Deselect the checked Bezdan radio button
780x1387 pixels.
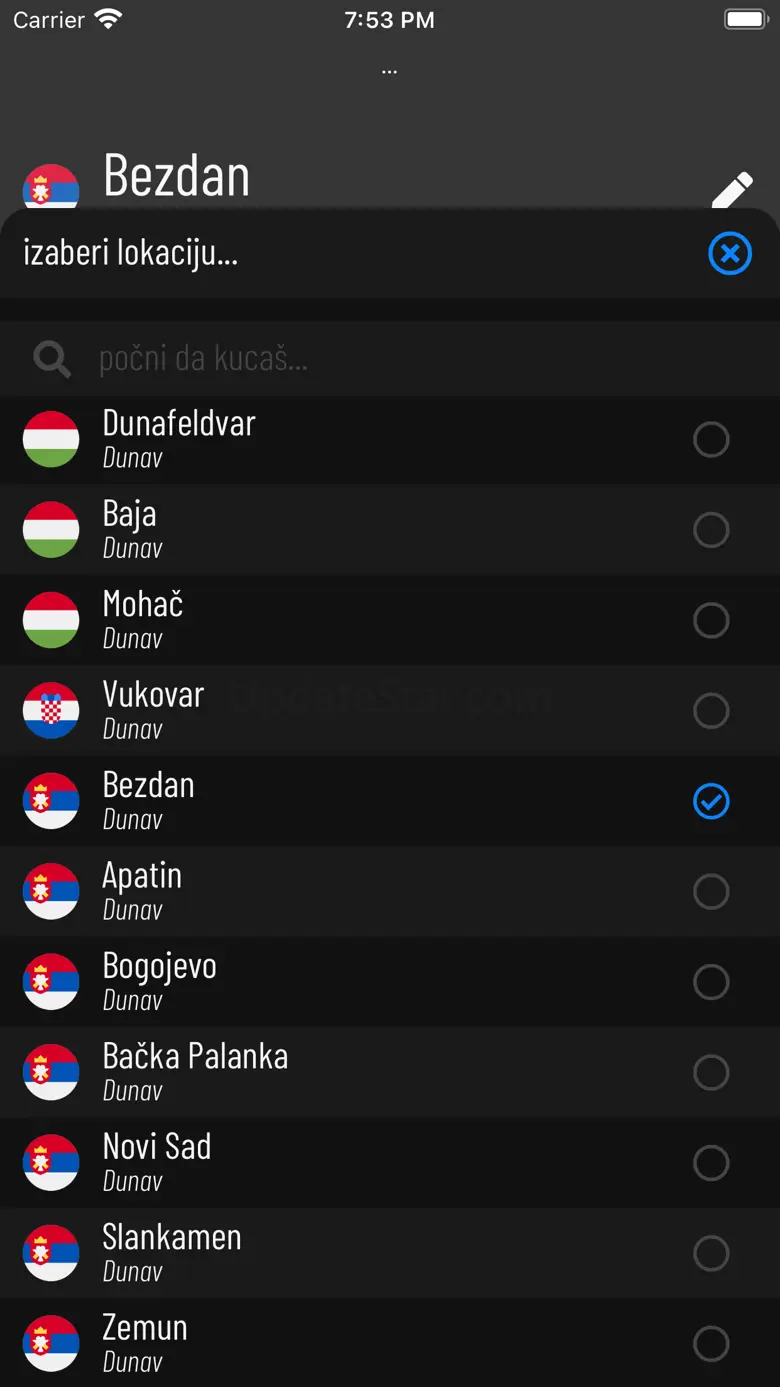711,801
